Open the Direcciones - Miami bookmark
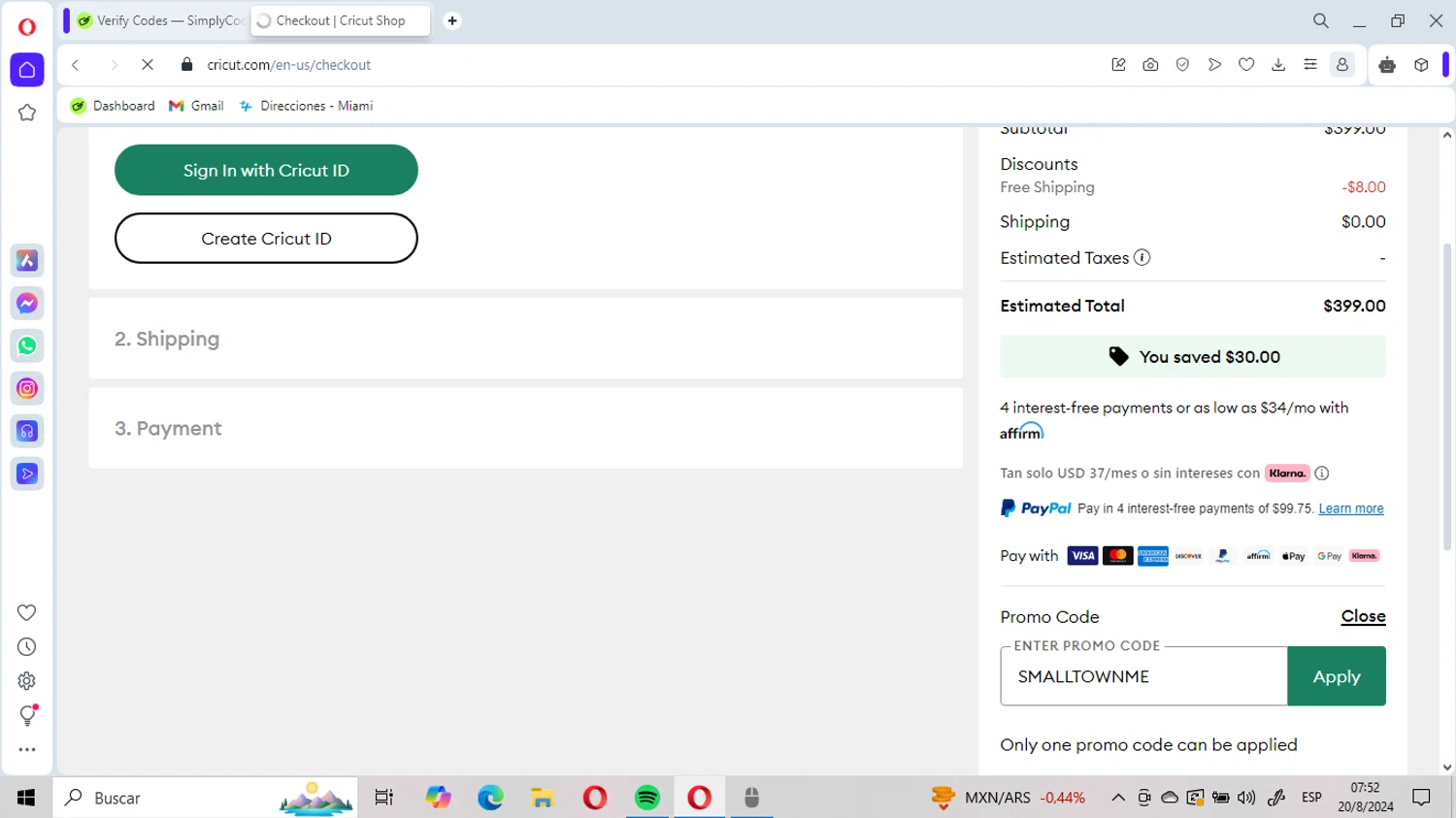1456x818 pixels. coord(306,106)
